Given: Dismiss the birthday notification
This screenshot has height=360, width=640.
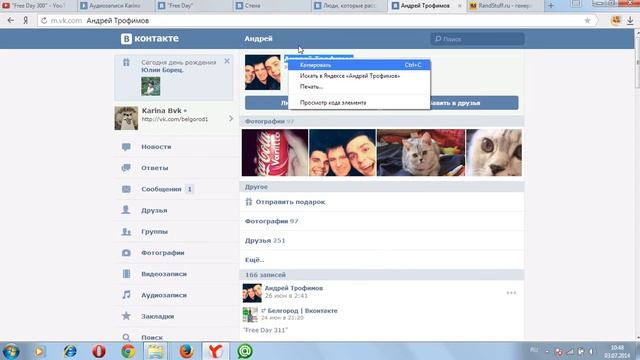Looking at the screenshot, I should [227, 61].
